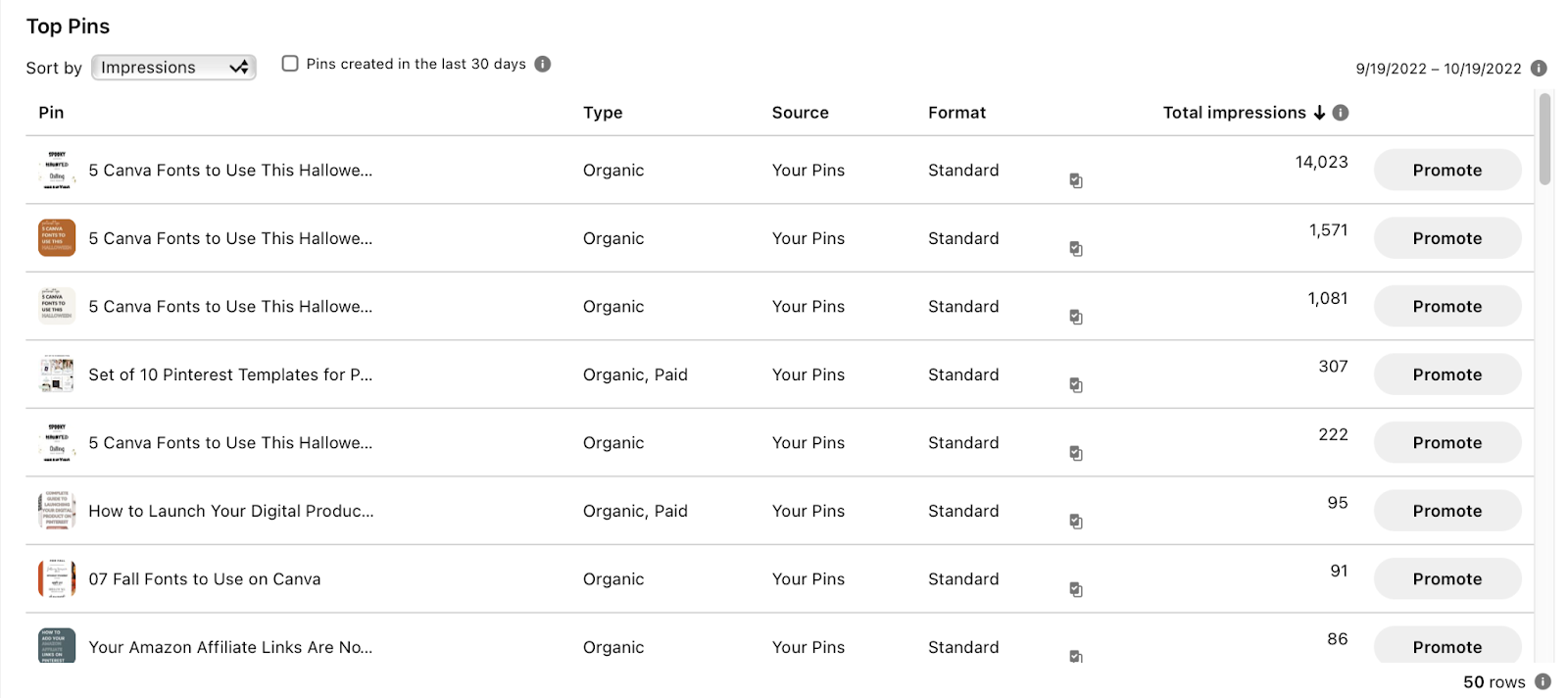Click the stacked-checkmark icon in the 14,023 impressions row
The width and height of the screenshot is (1568, 698).
pos(1076,180)
